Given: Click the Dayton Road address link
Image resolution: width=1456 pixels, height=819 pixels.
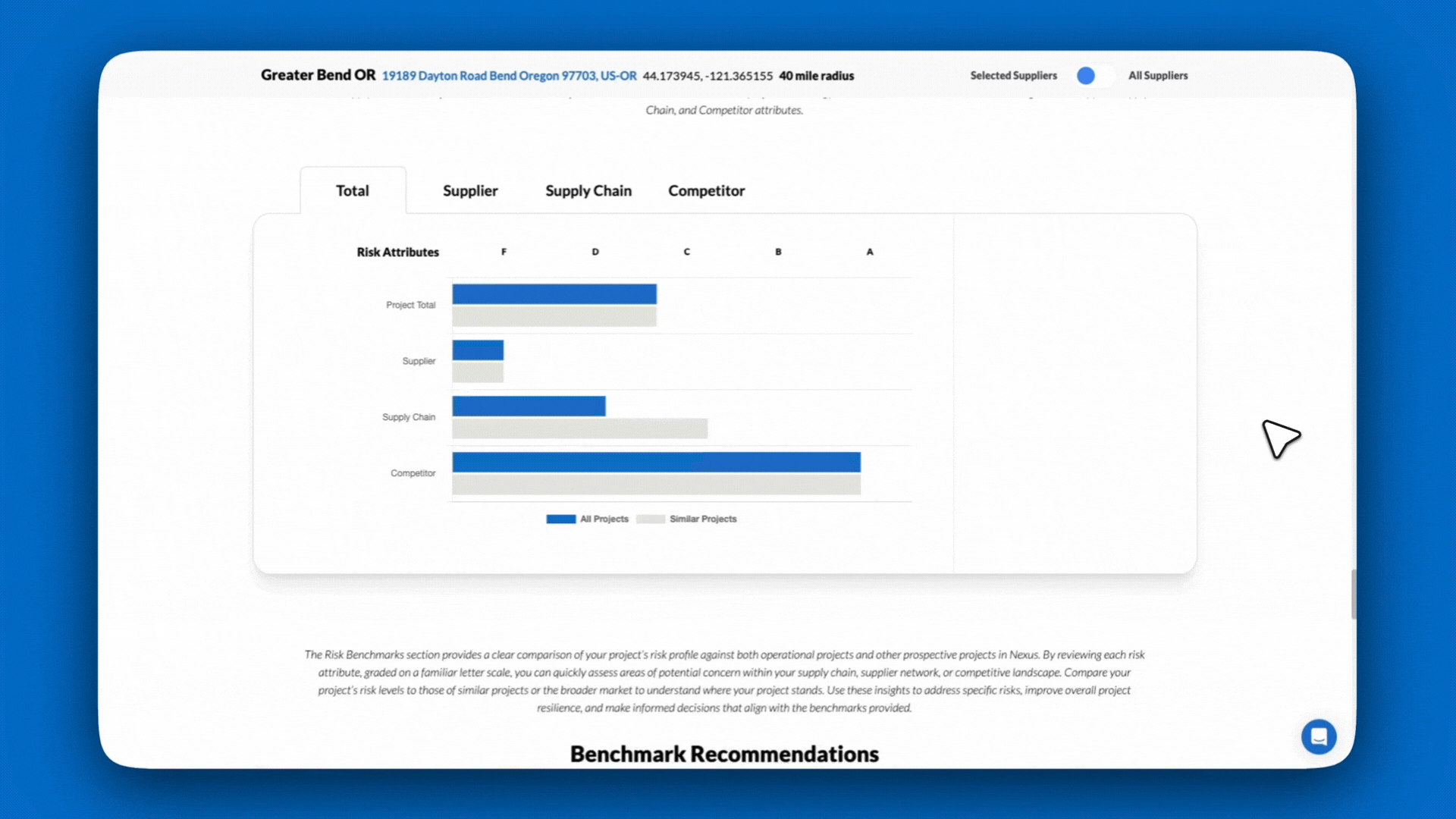Looking at the screenshot, I should (509, 76).
